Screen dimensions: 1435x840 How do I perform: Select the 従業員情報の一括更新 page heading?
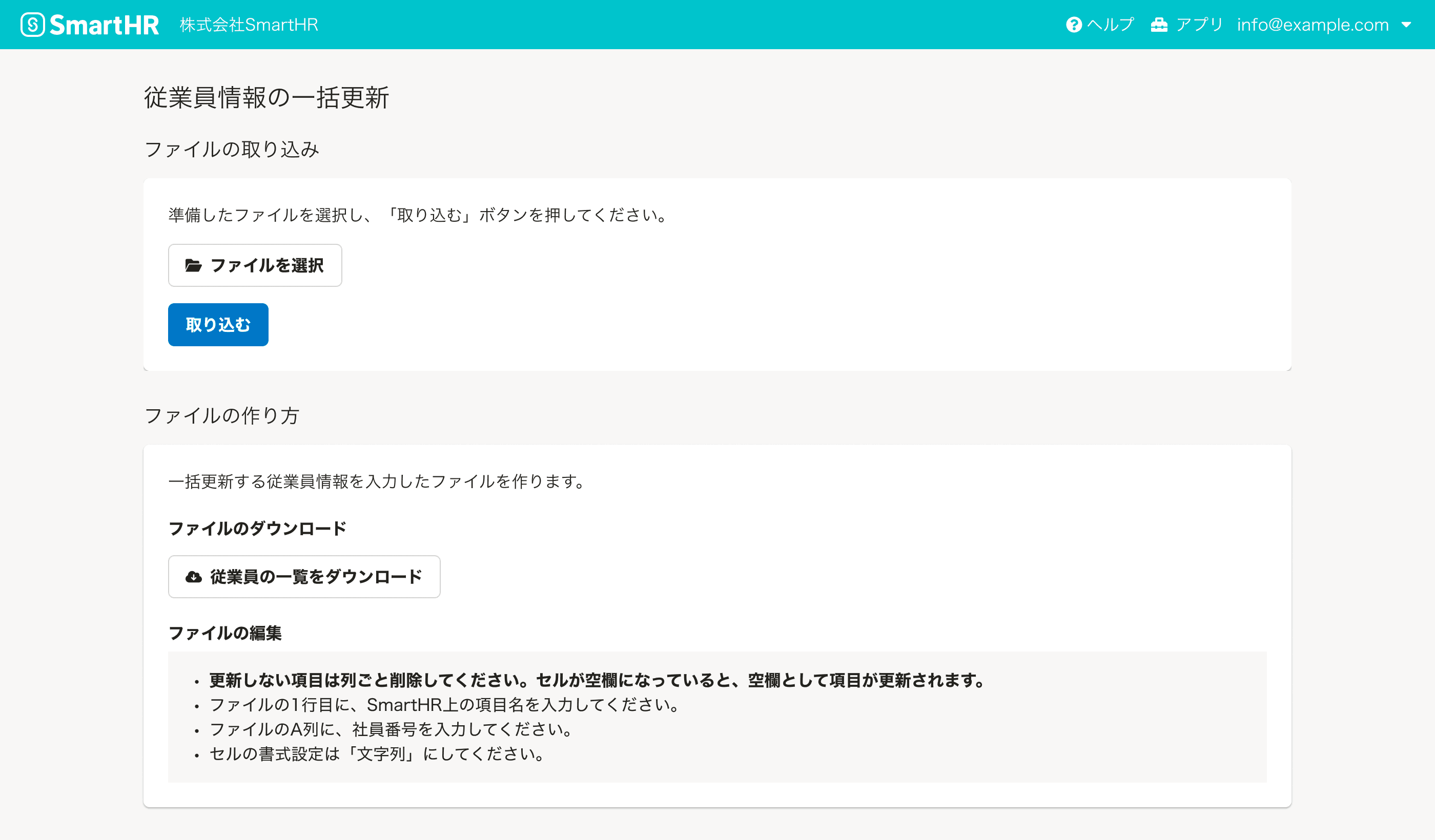point(266,98)
